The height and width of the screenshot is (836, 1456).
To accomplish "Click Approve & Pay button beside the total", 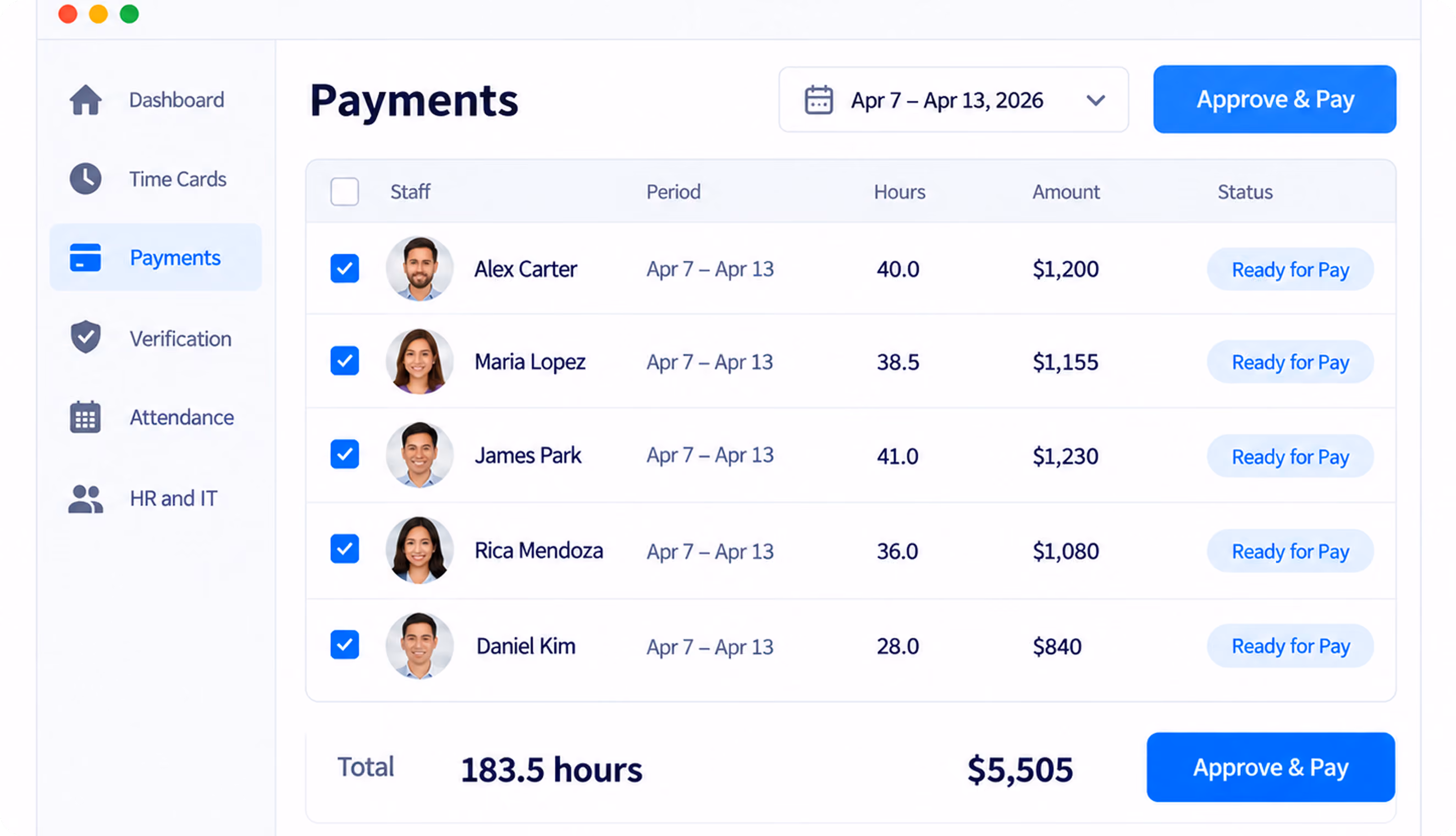I will pyautogui.click(x=1271, y=767).
